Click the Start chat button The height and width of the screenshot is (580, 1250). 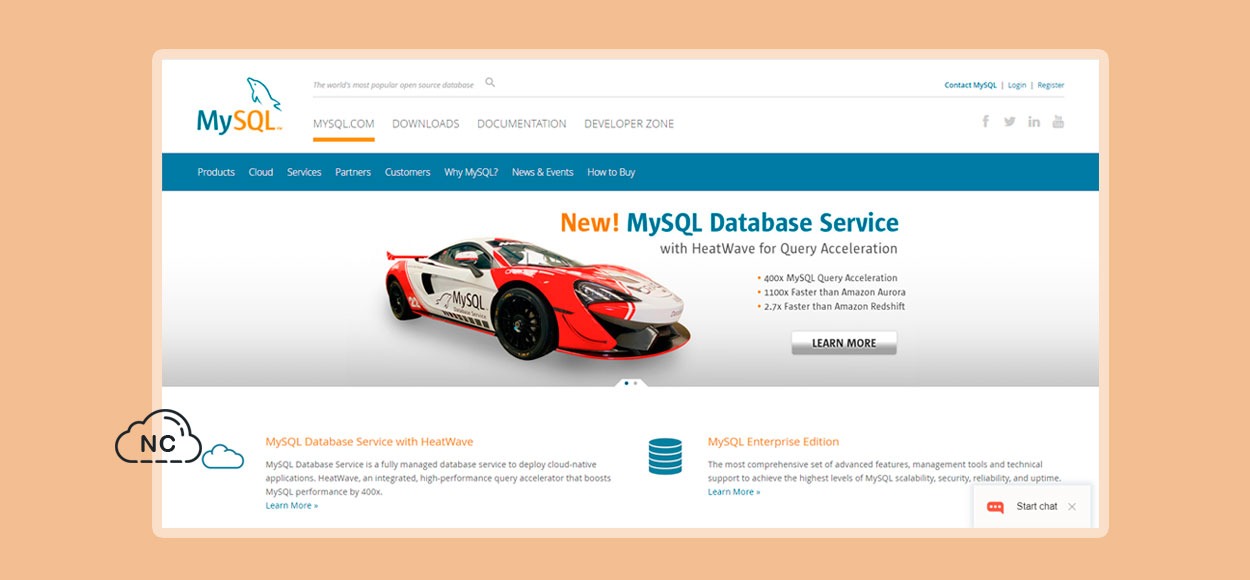(x=1032, y=507)
